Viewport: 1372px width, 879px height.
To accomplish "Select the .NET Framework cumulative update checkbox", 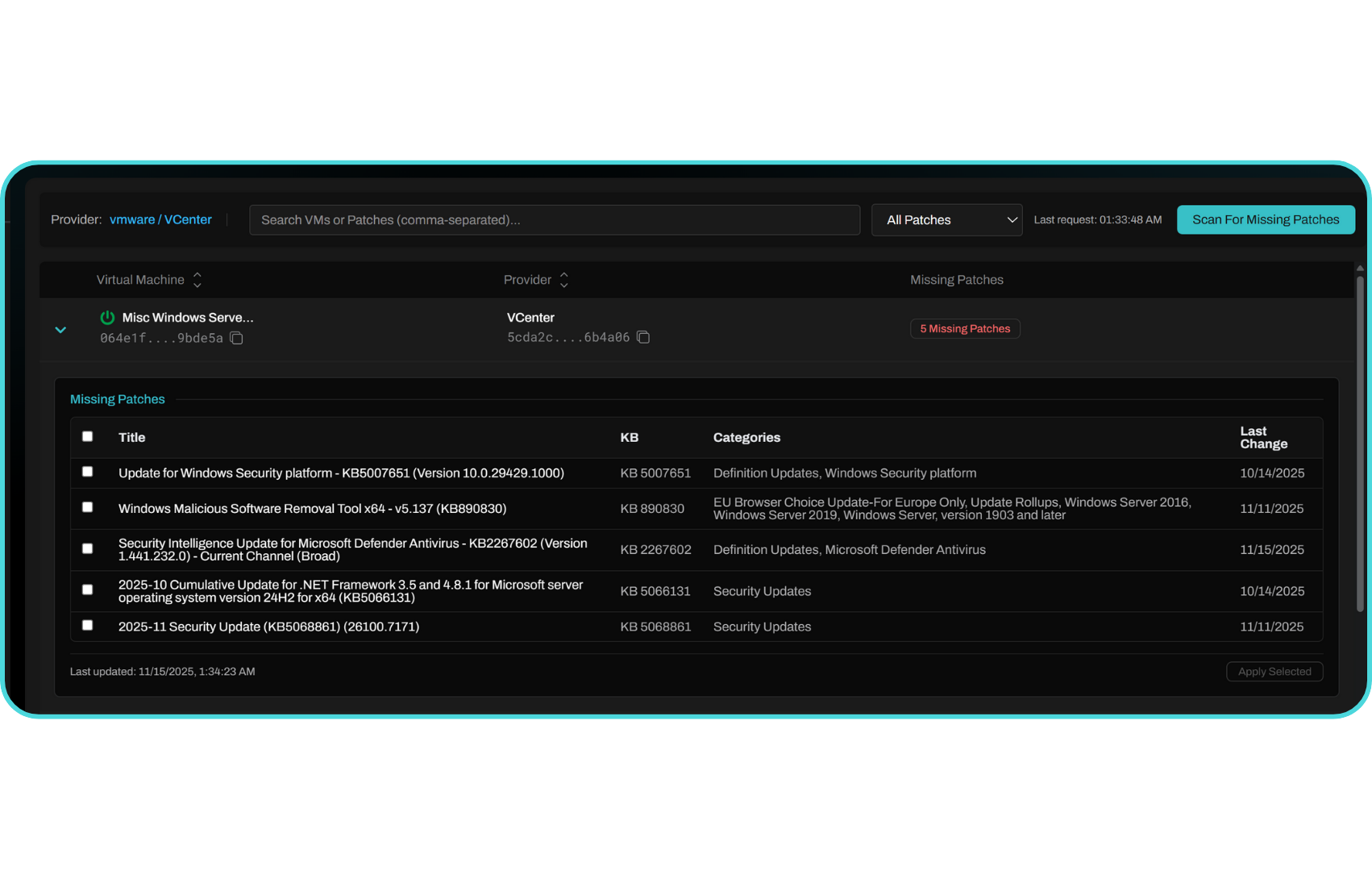I will pos(88,589).
